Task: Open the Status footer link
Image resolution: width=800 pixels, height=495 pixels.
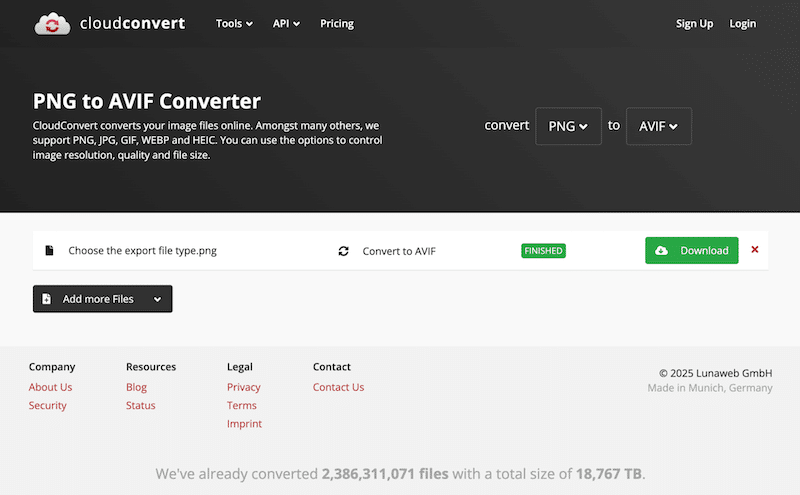Action: point(140,406)
